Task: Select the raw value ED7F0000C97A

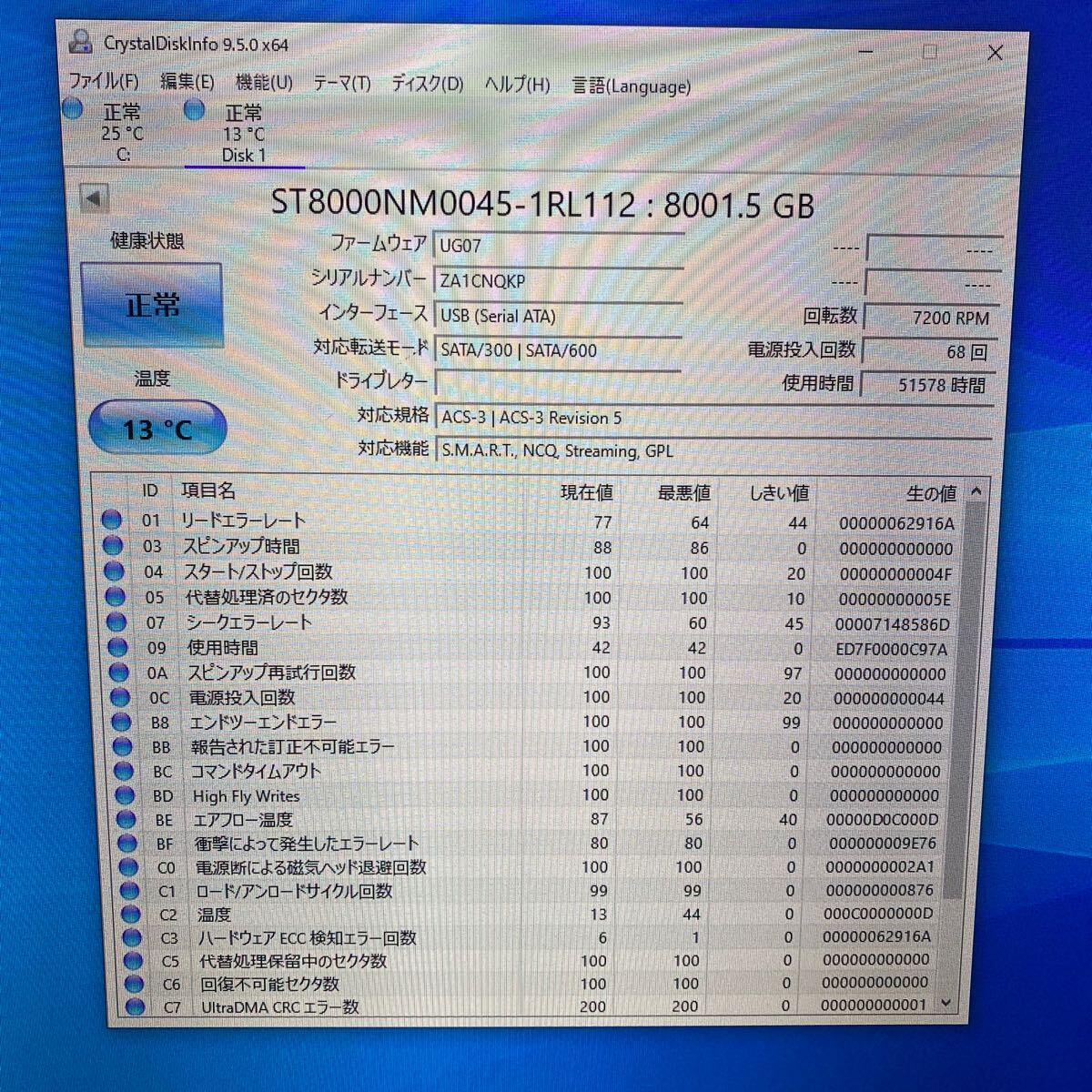Action: [x=891, y=650]
